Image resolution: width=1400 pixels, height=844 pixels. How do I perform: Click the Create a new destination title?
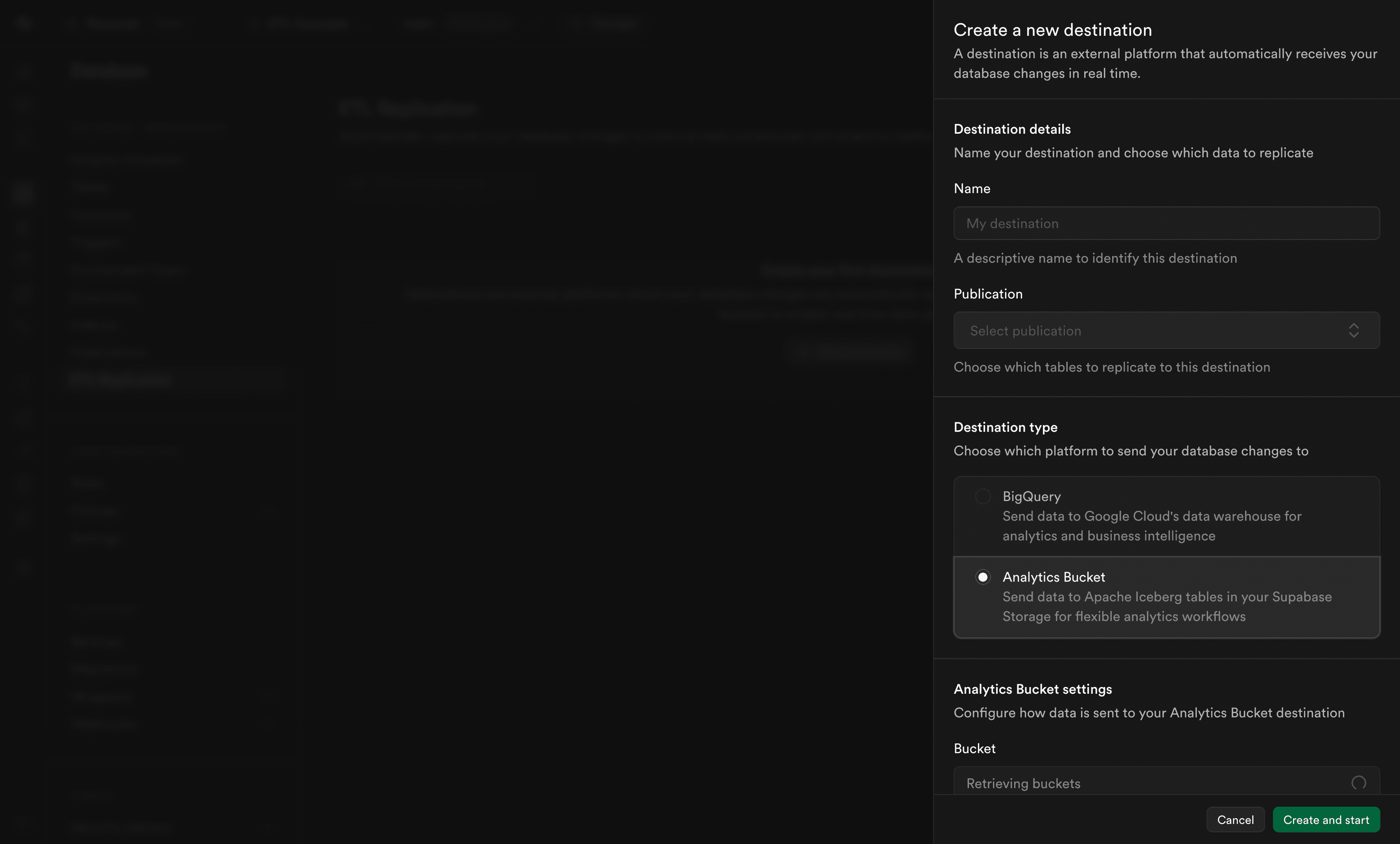point(1052,29)
